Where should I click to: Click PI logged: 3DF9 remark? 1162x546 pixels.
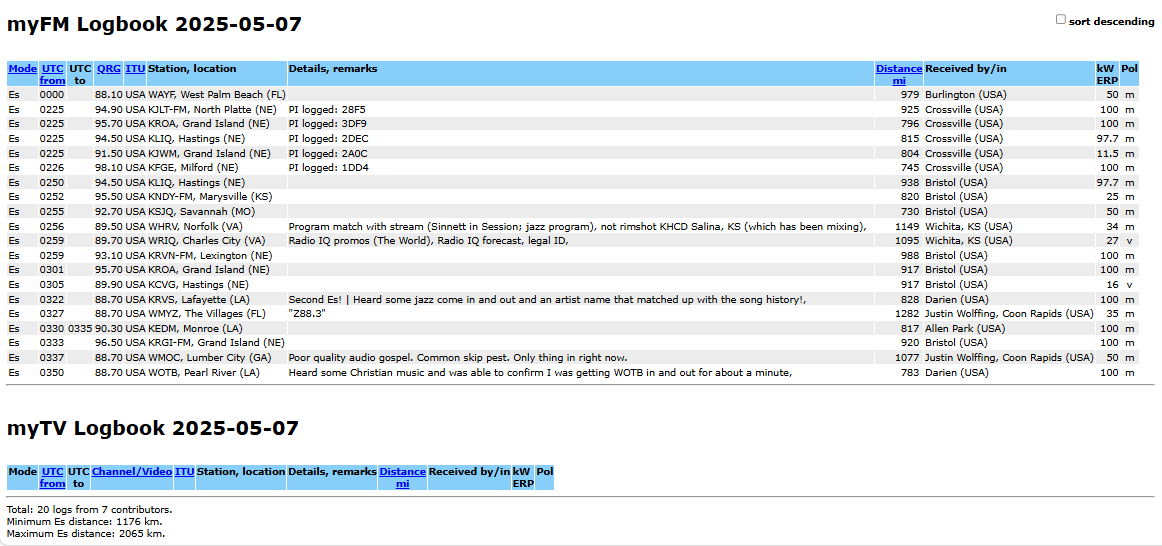(x=328, y=124)
